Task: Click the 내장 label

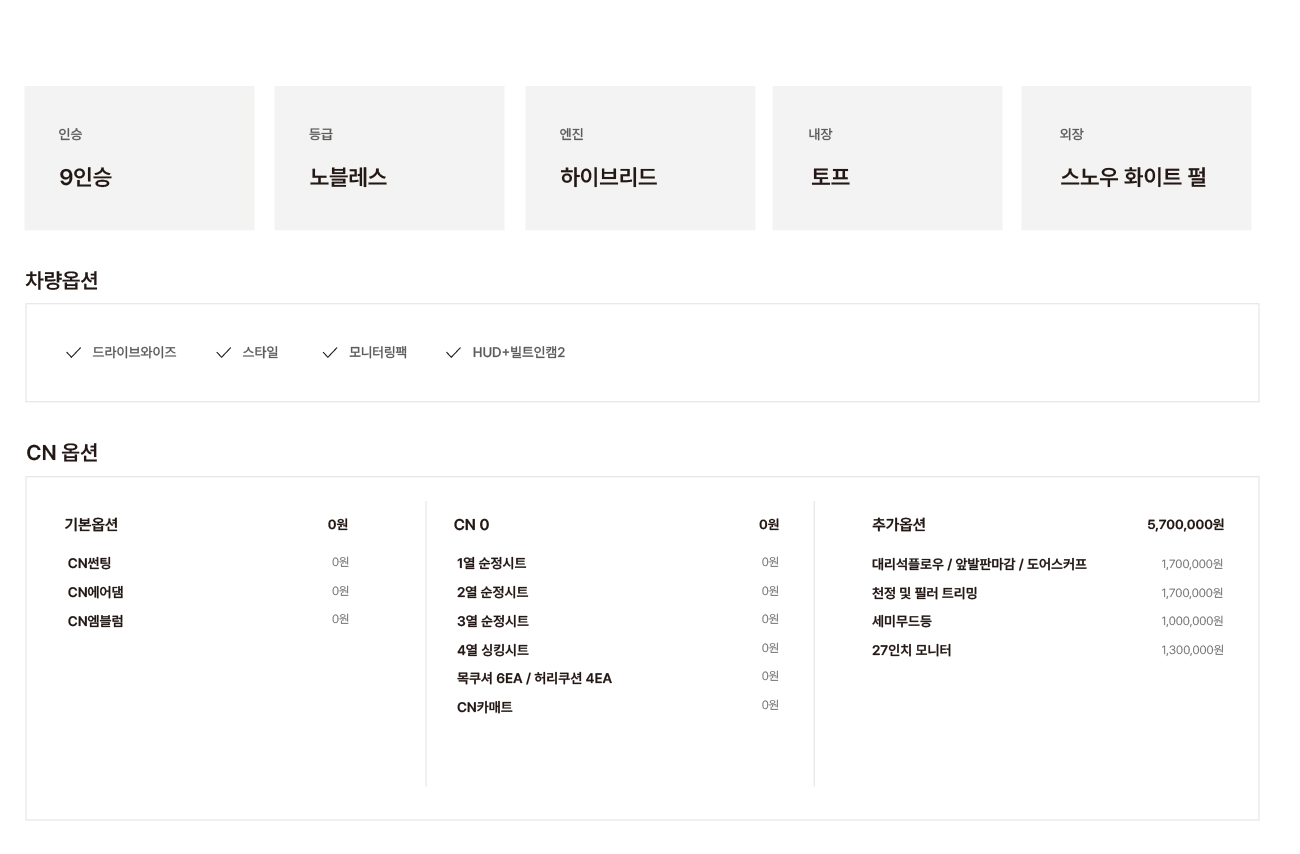Action: 820,134
